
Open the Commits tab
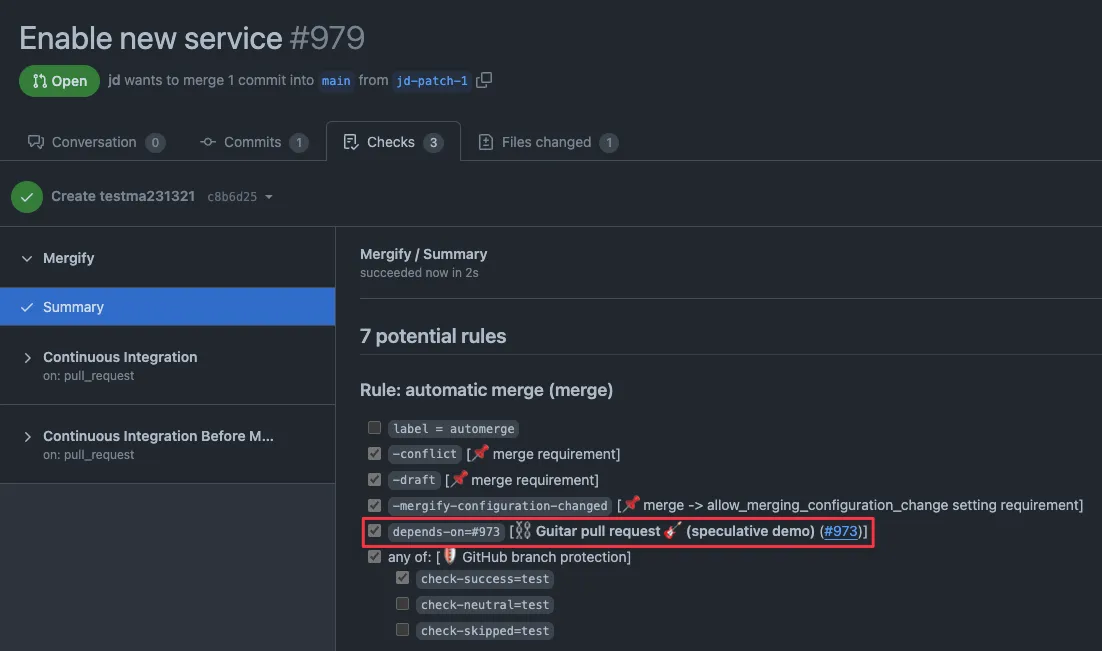[x=253, y=141]
